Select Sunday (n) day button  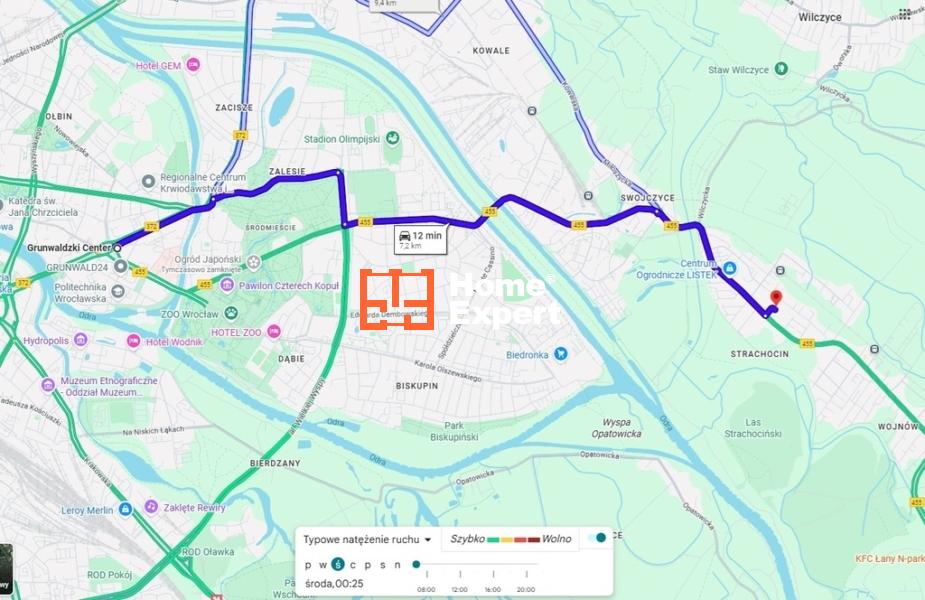(398, 565)
